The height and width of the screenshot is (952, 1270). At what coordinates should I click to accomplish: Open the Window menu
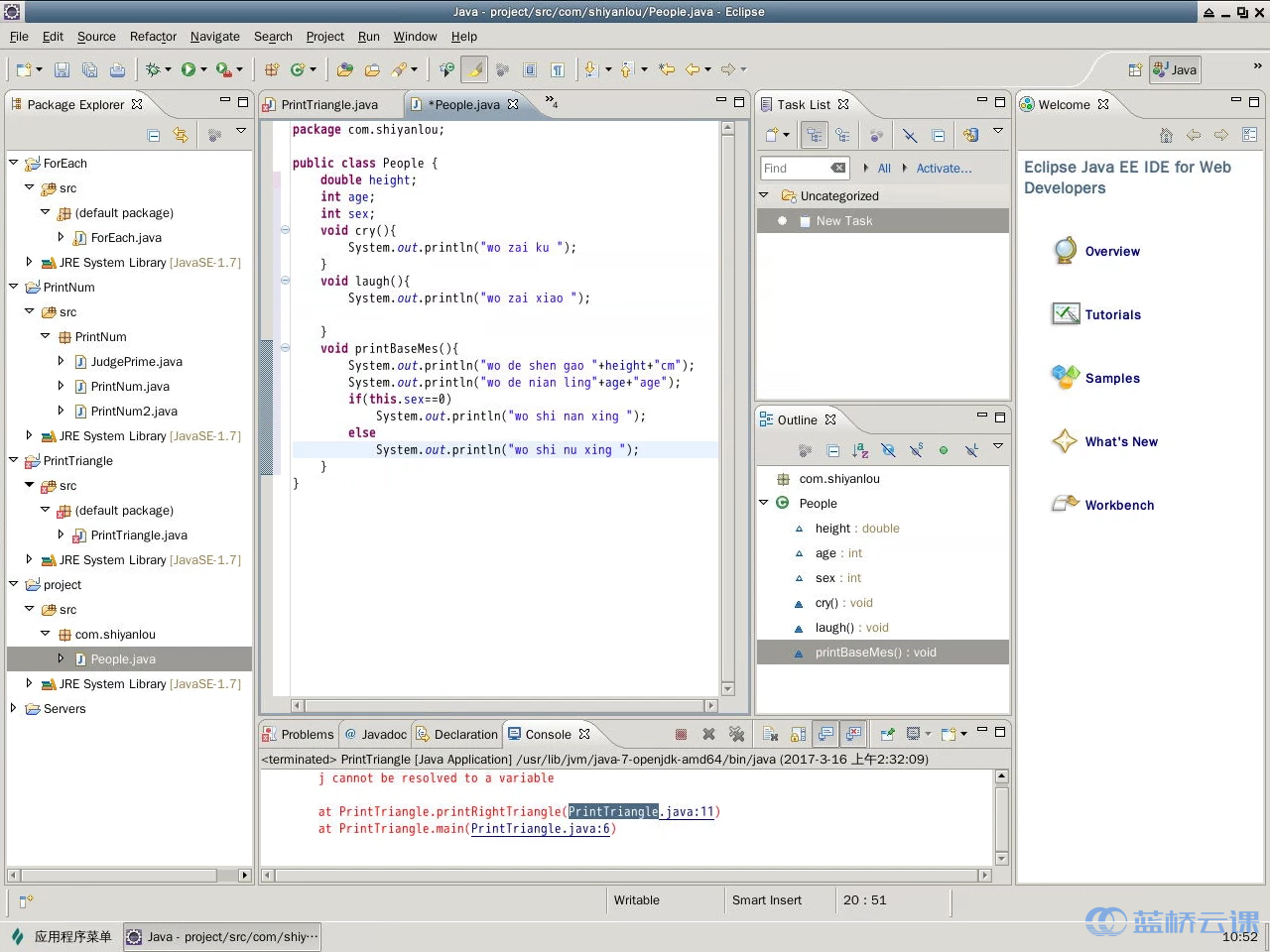[x=415, y=37]
